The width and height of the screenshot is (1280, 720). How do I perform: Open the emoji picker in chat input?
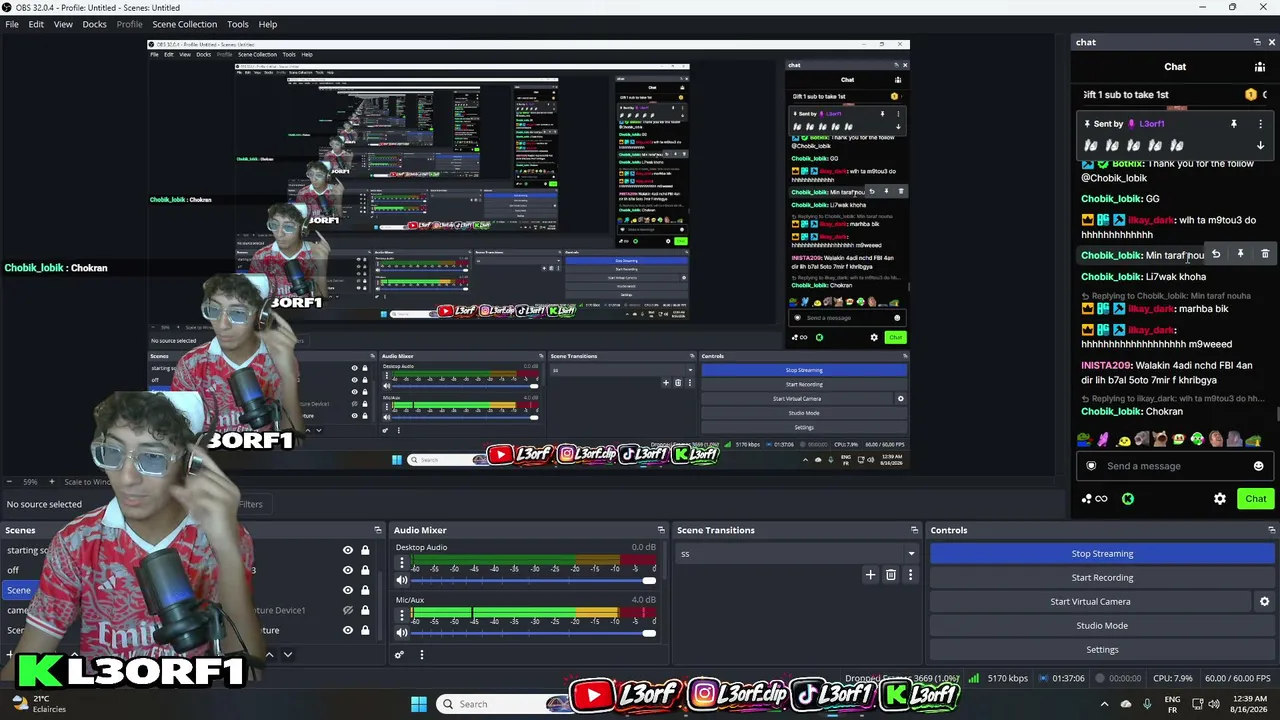pos(1258,466)
